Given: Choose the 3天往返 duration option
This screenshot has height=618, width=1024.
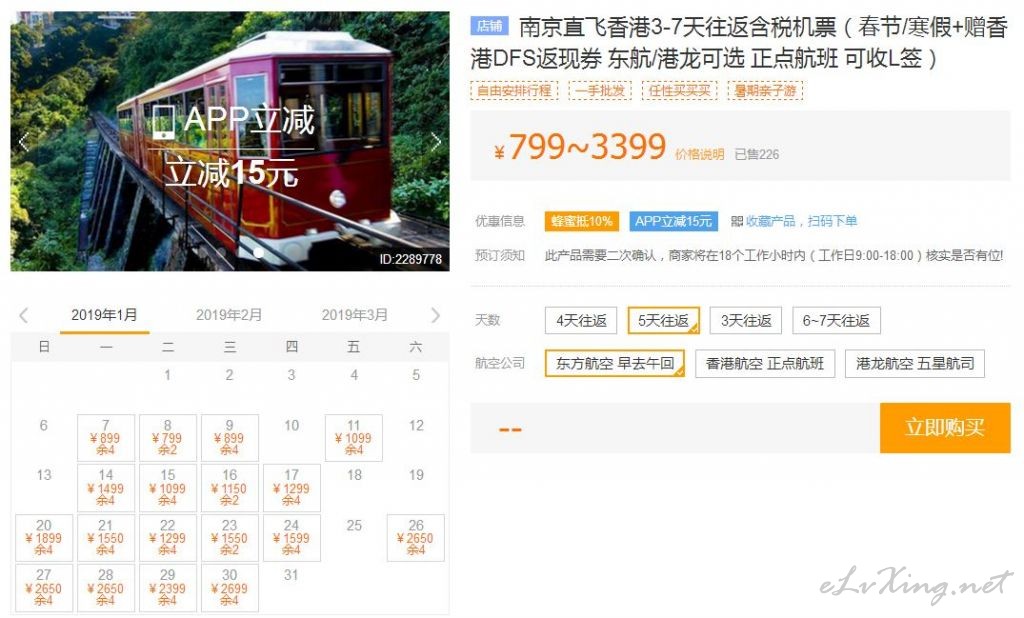Looking at the screenshot, I should pyautogui.click(x=746, y=320).
